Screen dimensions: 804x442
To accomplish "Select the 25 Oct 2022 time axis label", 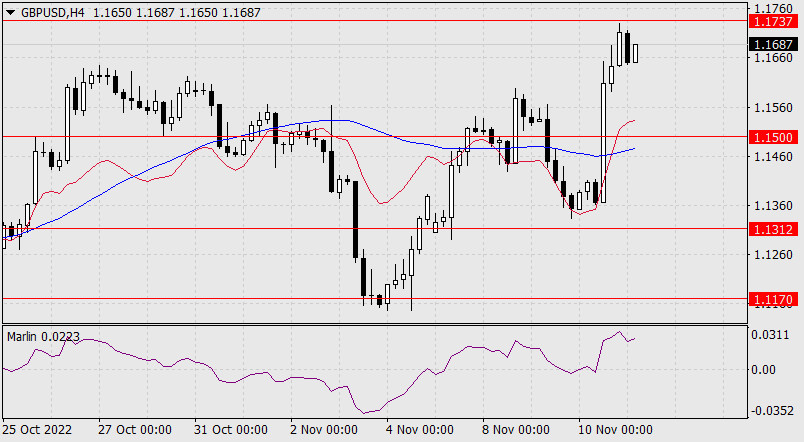I will pos(37,430).
